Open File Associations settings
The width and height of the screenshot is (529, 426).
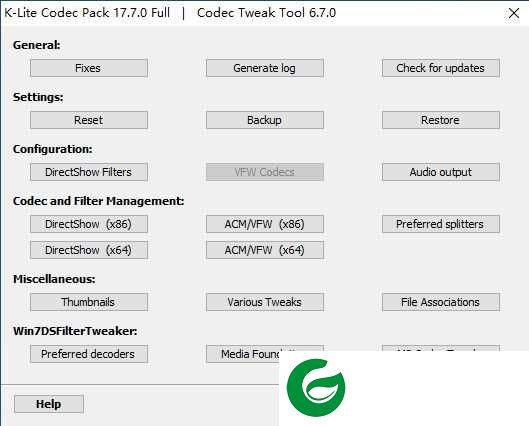pyautogui.click(x=441, y=302)
